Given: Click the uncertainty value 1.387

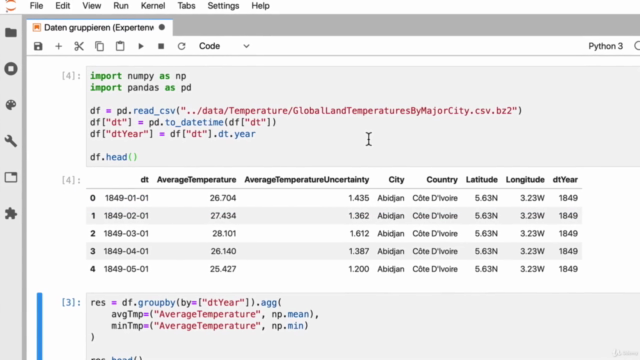Looking at the screenshot, I should [358, 251].
